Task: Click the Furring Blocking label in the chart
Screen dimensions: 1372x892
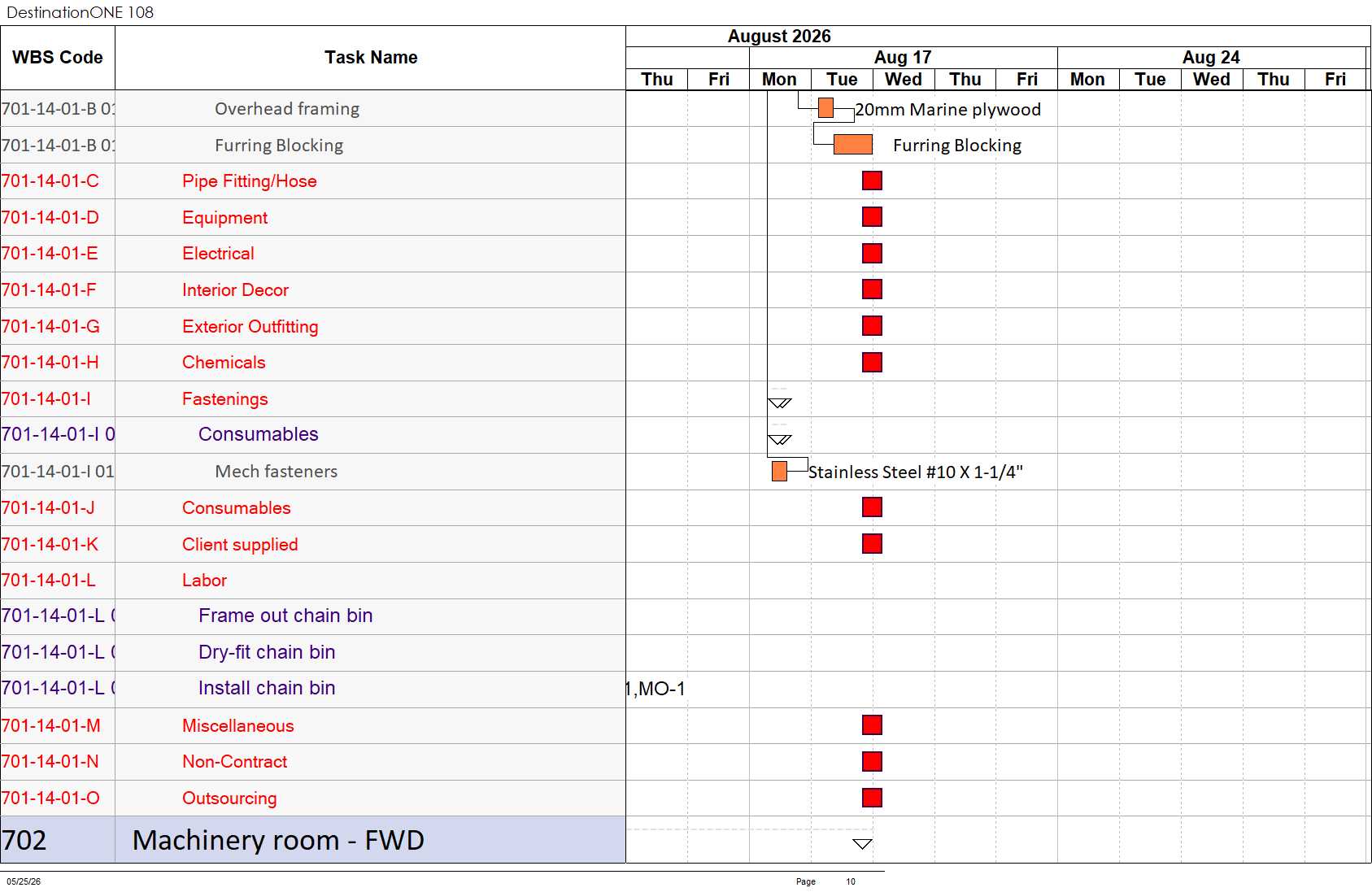Action: tap(957, 146)
